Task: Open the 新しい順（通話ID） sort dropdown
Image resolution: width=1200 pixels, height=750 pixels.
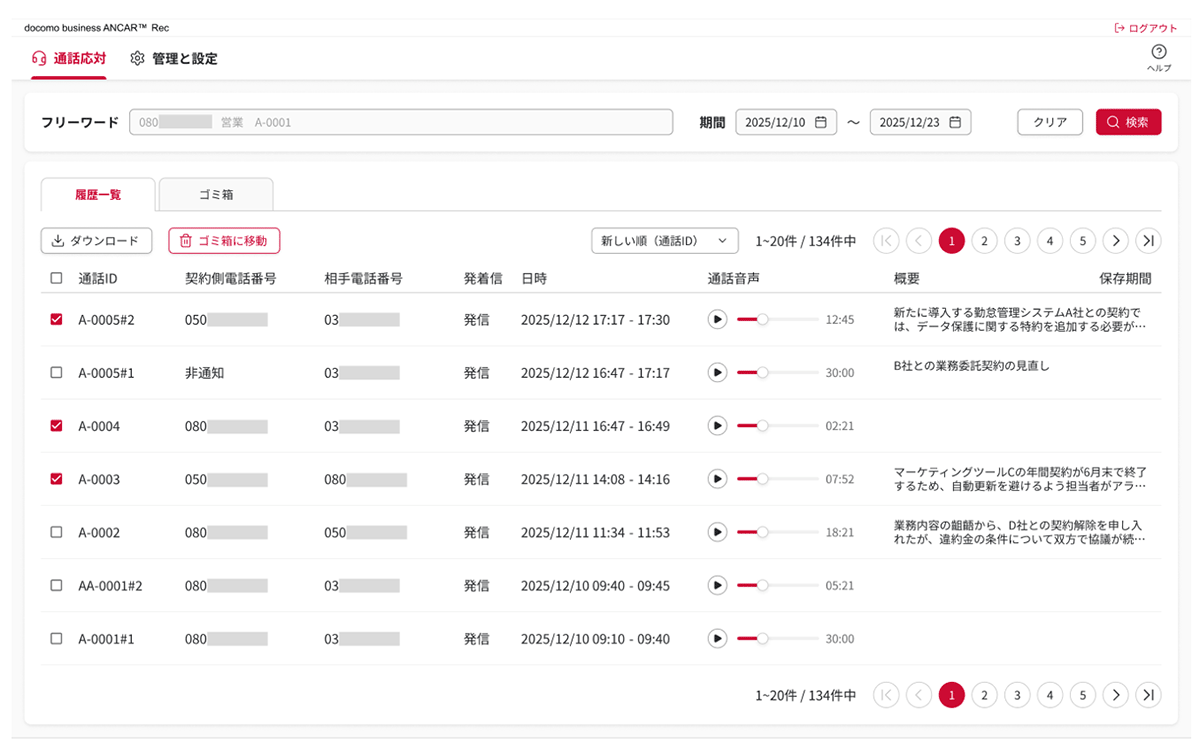Action: pyautogui.click(x=664, y=241)
